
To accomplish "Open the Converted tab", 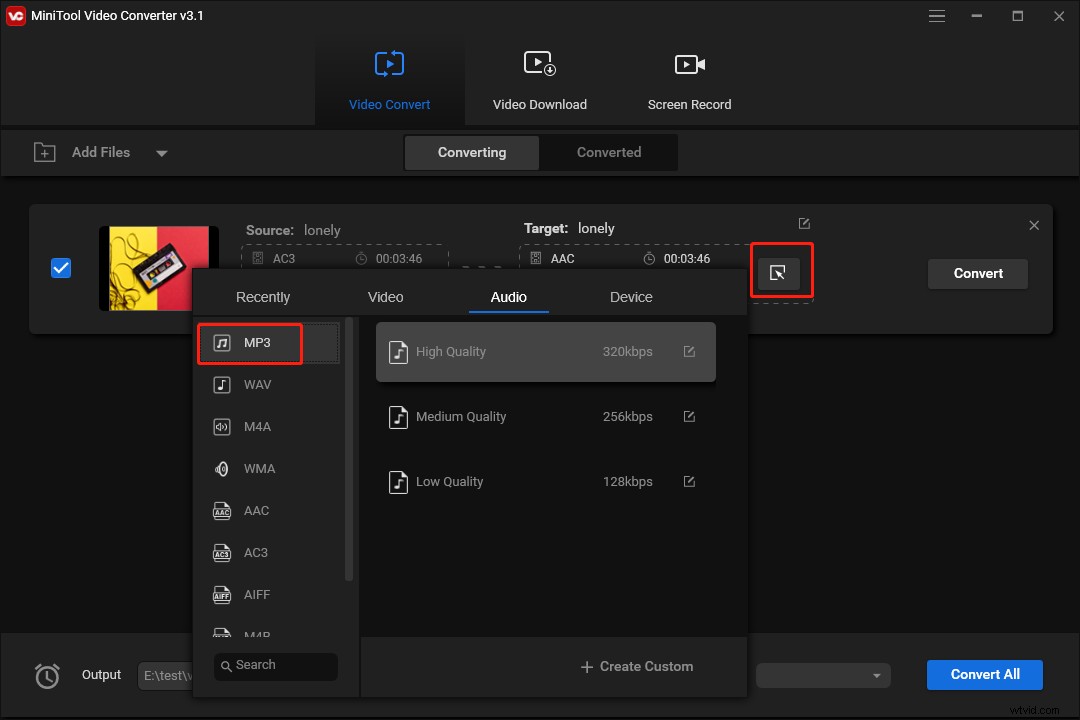I will [608, 152].
